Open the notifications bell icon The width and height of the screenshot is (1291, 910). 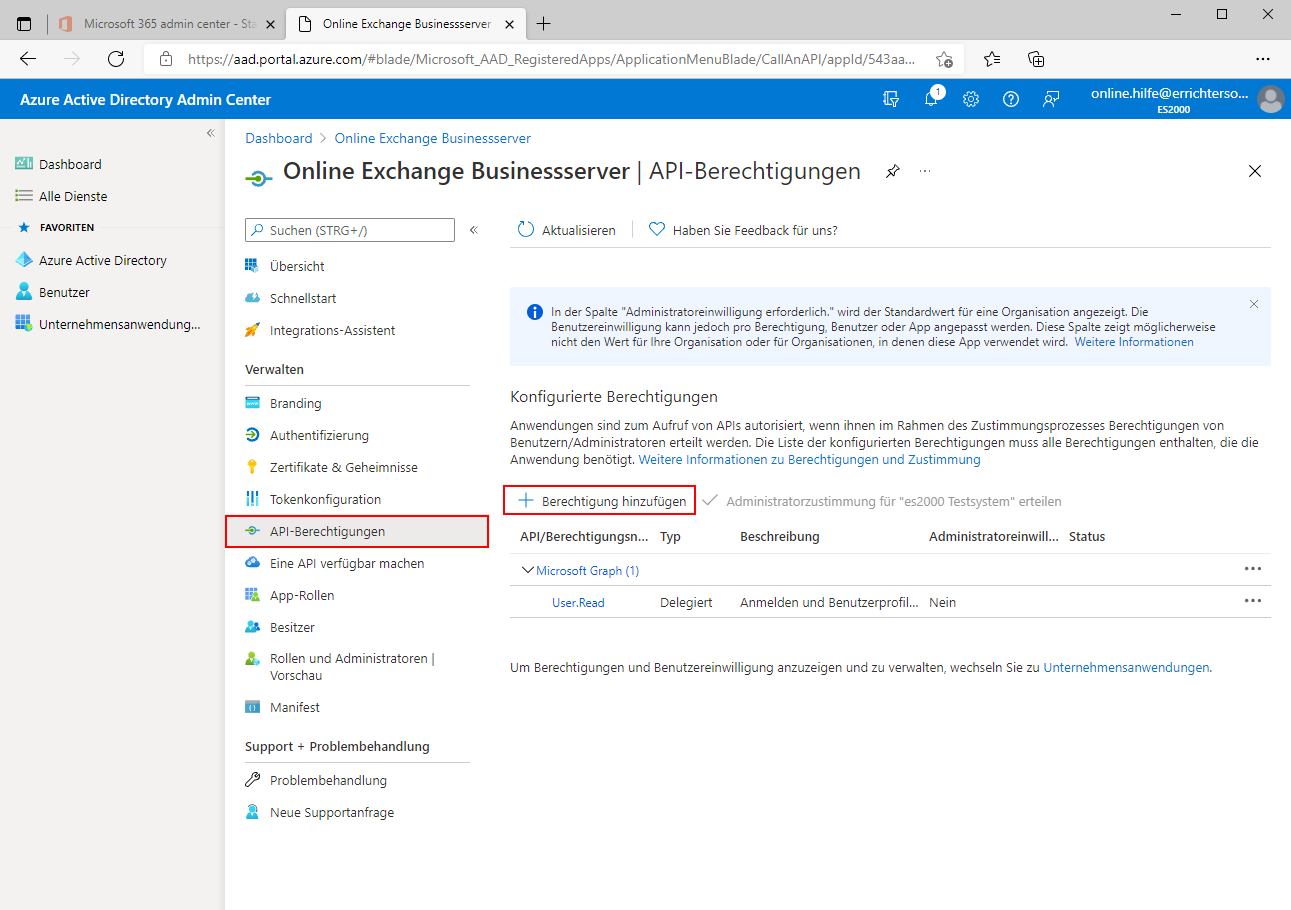click(x=931, y=99)
